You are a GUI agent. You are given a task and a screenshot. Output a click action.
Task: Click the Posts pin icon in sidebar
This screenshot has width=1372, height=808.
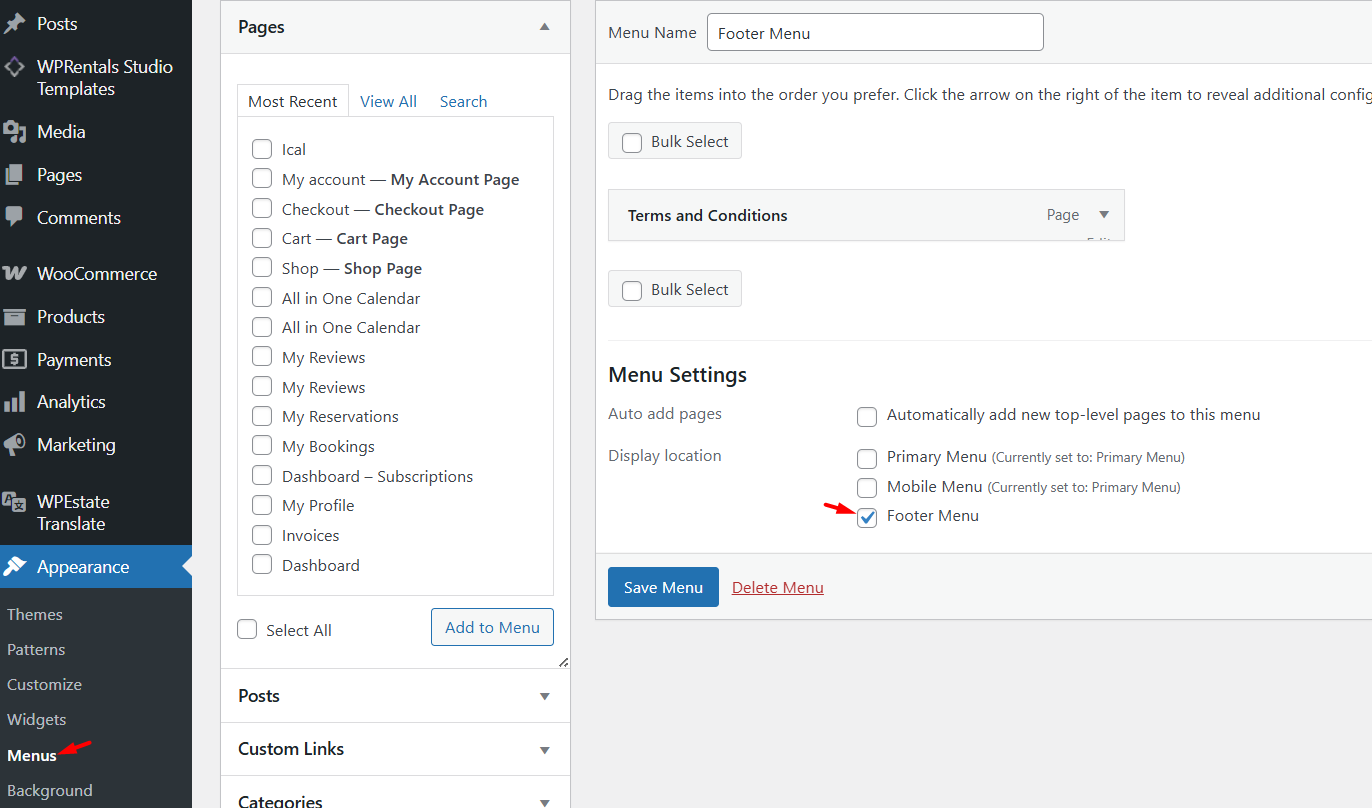(x=15, y=24)
